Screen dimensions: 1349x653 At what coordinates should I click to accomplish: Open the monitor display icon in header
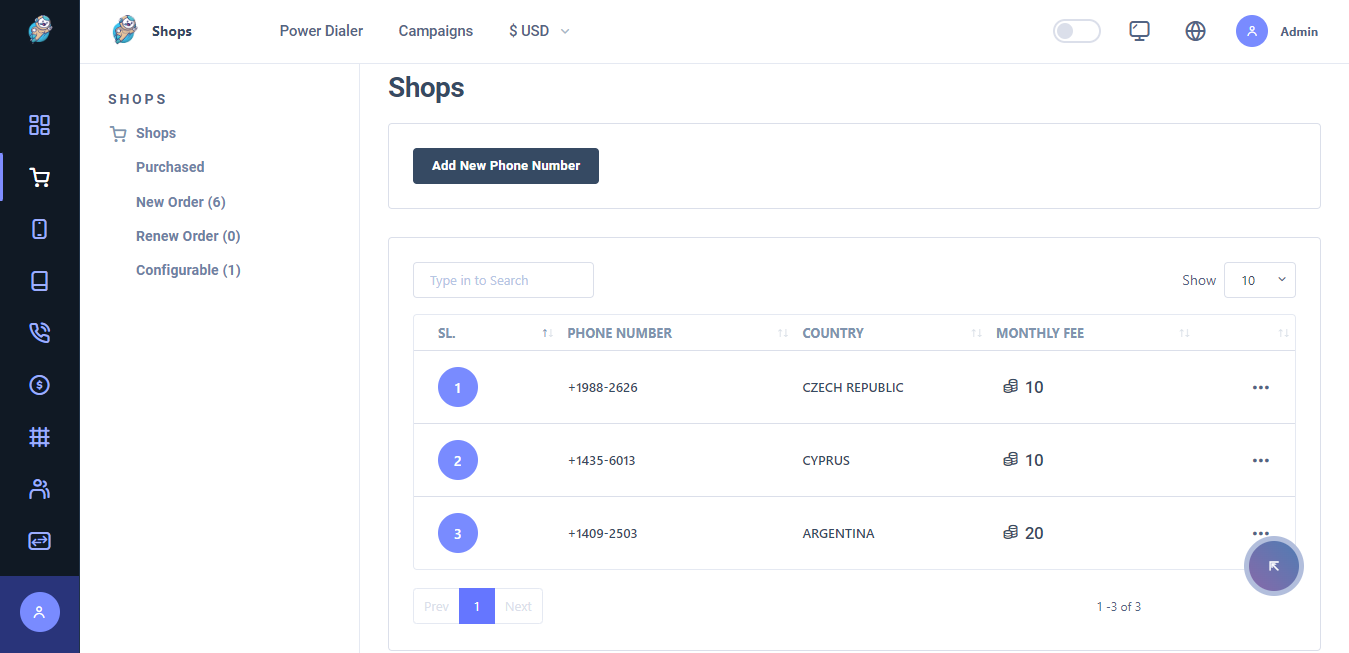(1139, 31)
